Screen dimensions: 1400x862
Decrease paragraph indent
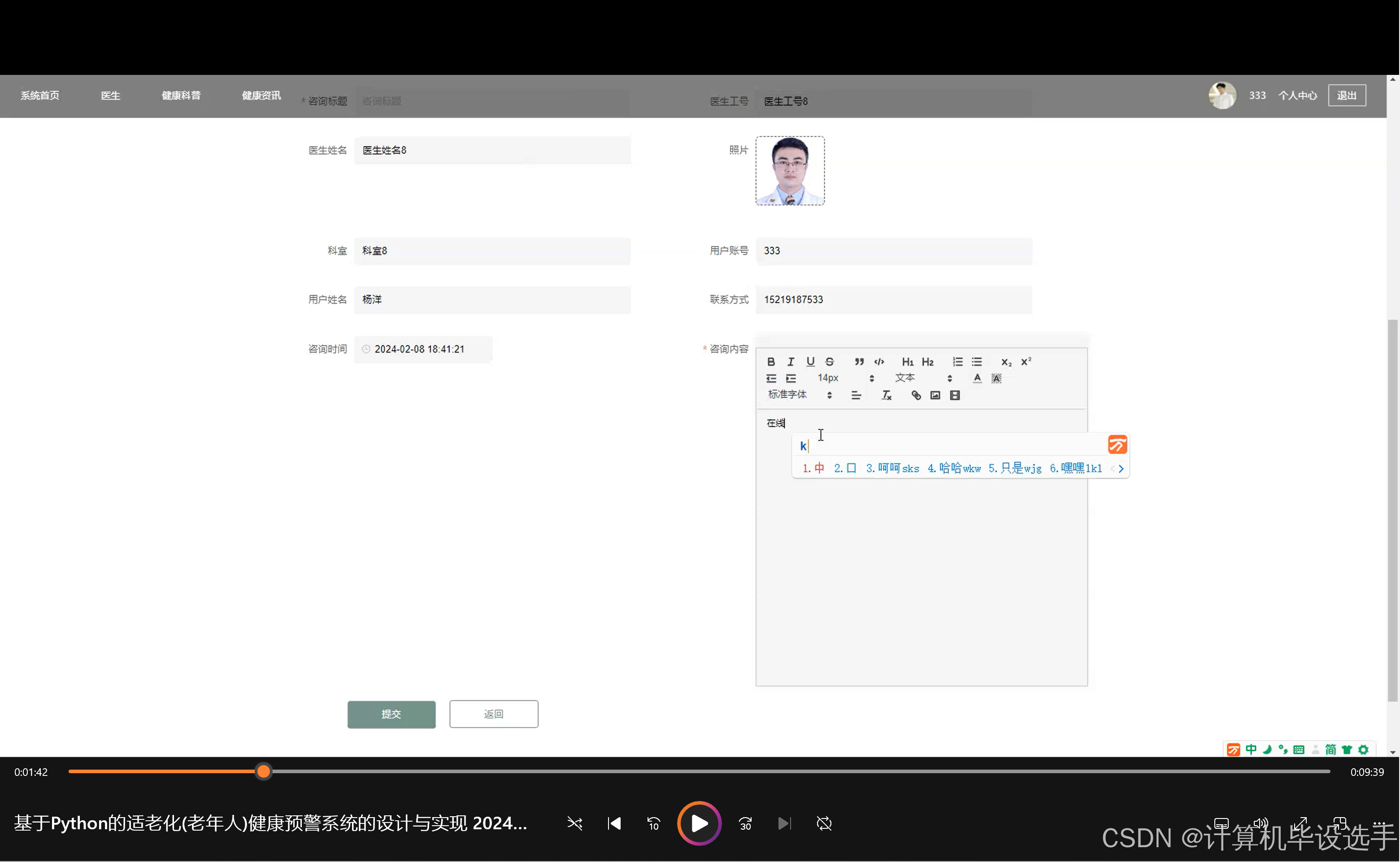pyautogui.click(x=771, y=378)
